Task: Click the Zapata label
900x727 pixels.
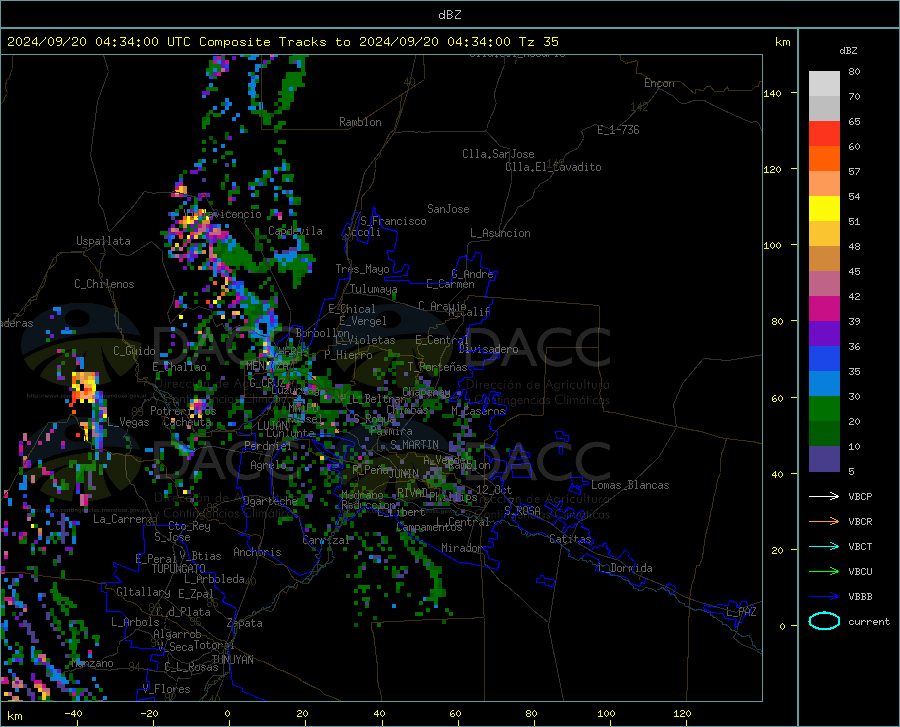Action: [245, 623]
